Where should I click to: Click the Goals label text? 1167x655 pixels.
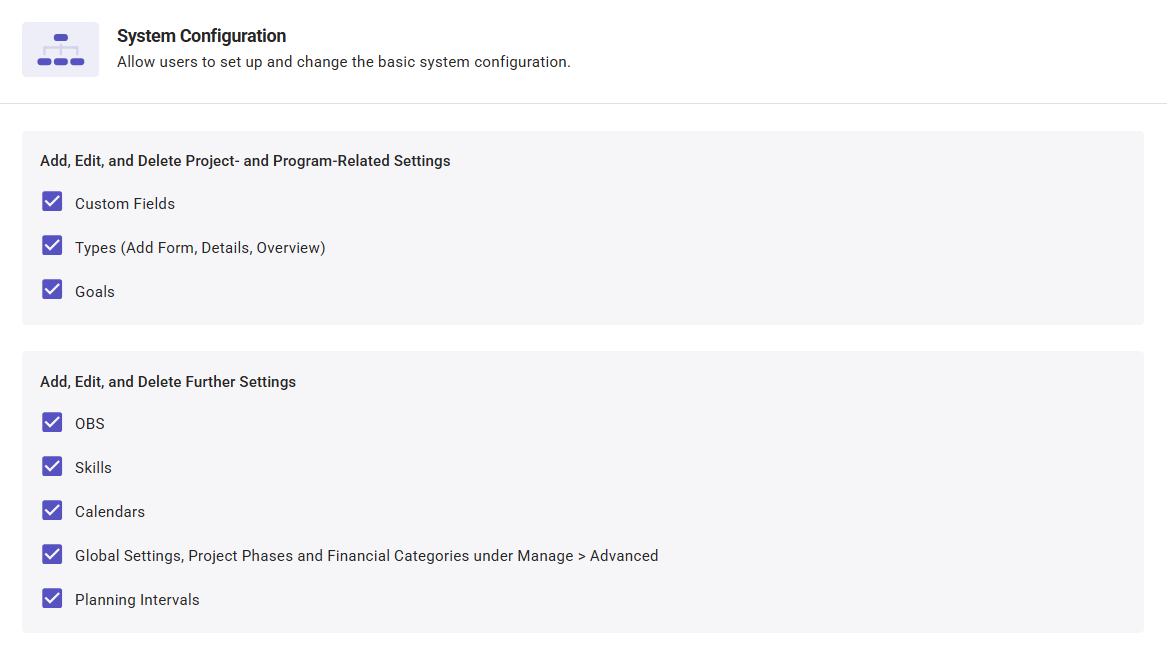click(x=95, y=292)
